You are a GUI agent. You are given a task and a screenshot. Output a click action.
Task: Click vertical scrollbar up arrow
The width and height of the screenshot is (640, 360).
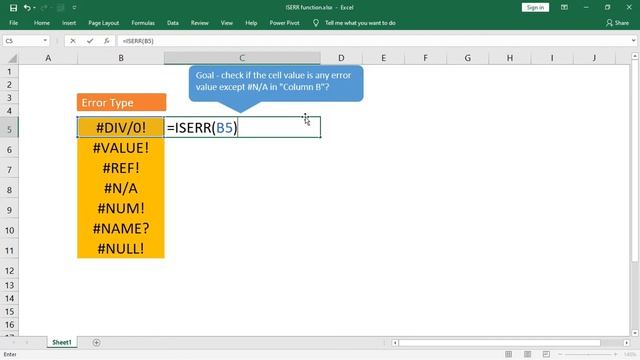point(635,56)
